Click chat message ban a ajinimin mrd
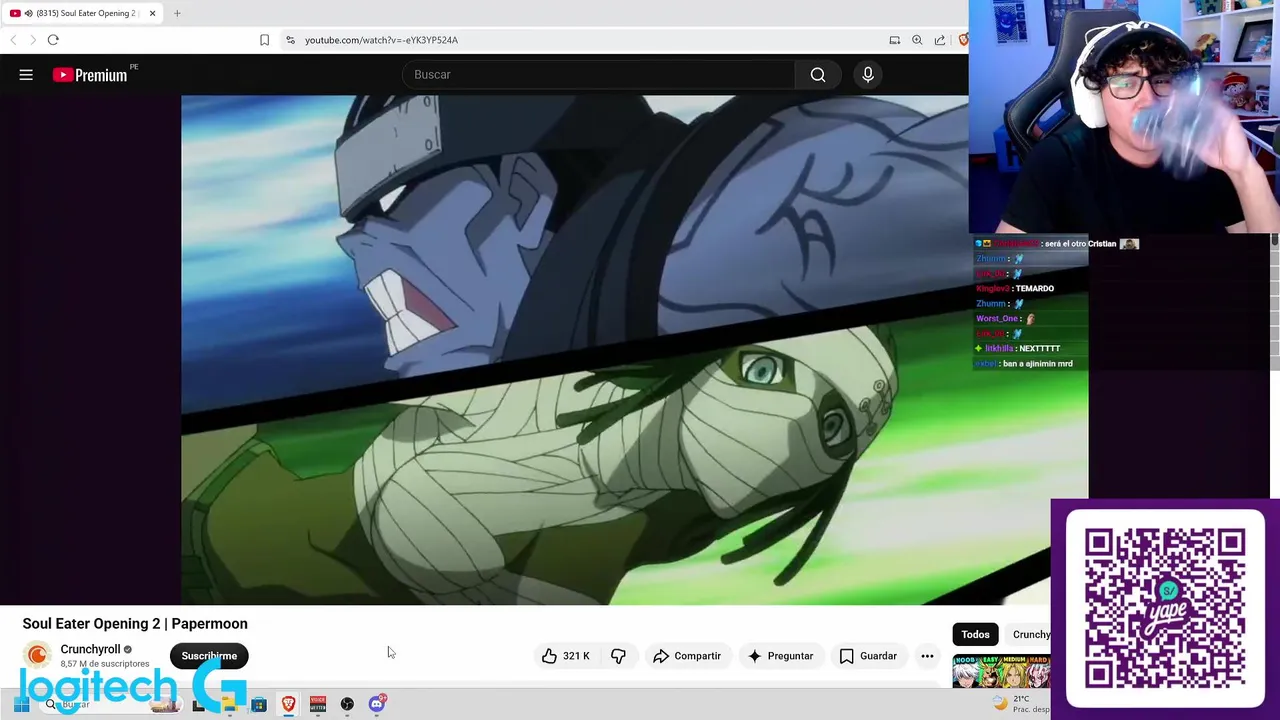This screenshot has height=720, width=1280. coord(1036,363)
